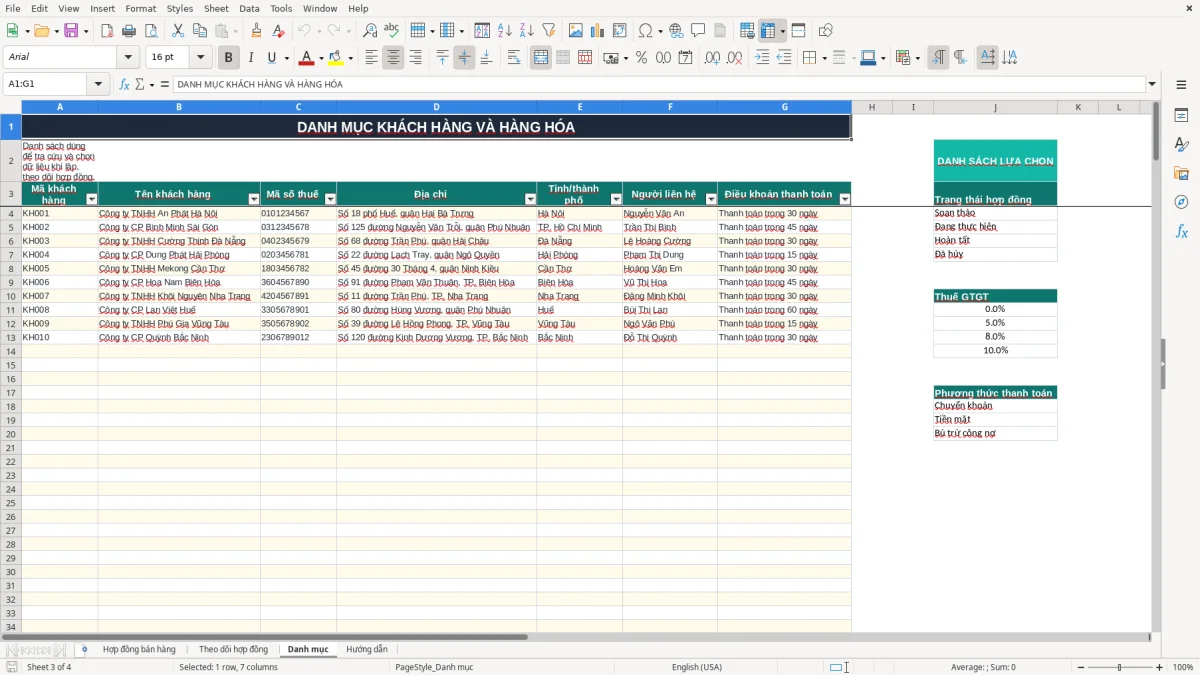Click column D header
The height and width of the screenshot is (675, 1200).
[x=436, y=107]
